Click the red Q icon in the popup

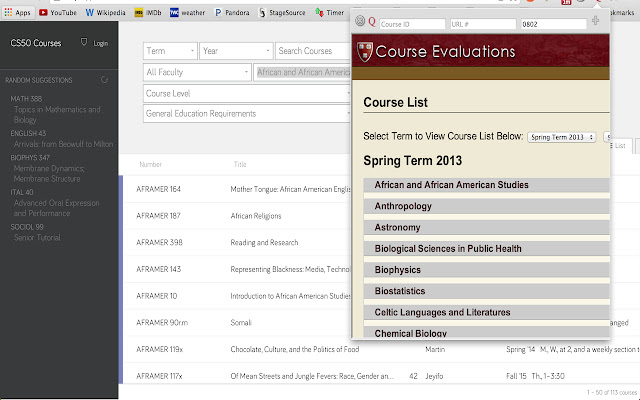coord(372,21)
